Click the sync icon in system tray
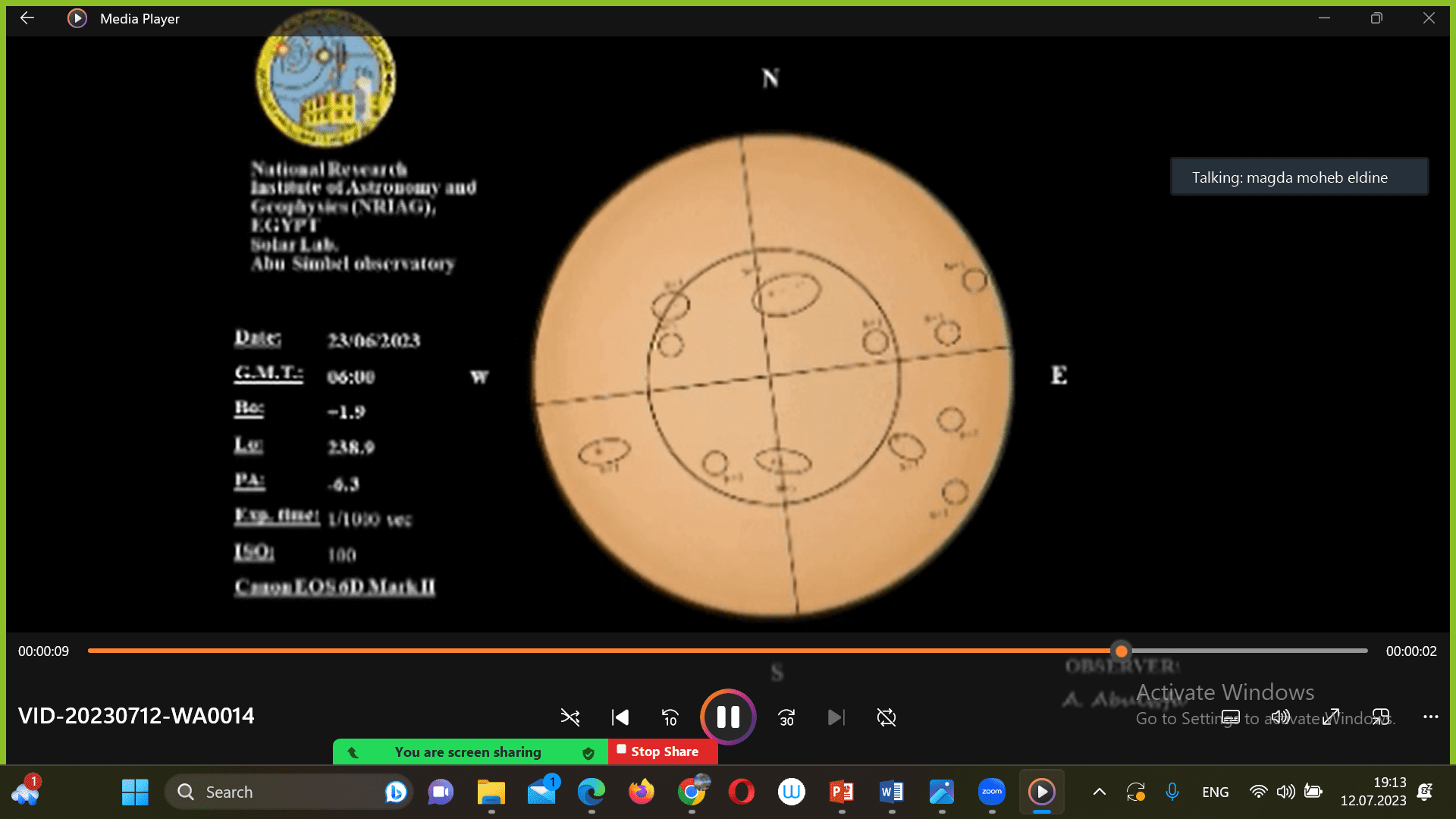 click(1135, 792)
